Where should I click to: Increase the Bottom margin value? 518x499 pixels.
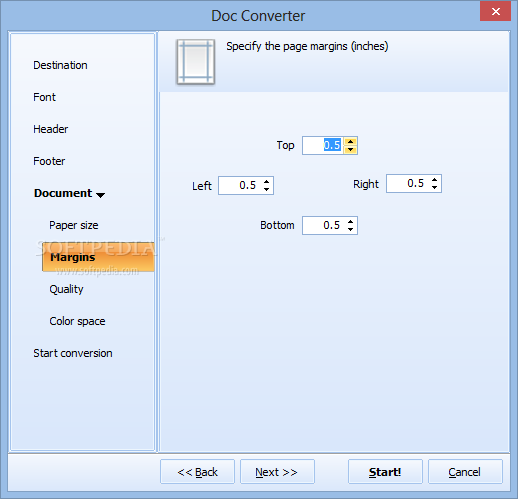[x=350, y=221]
